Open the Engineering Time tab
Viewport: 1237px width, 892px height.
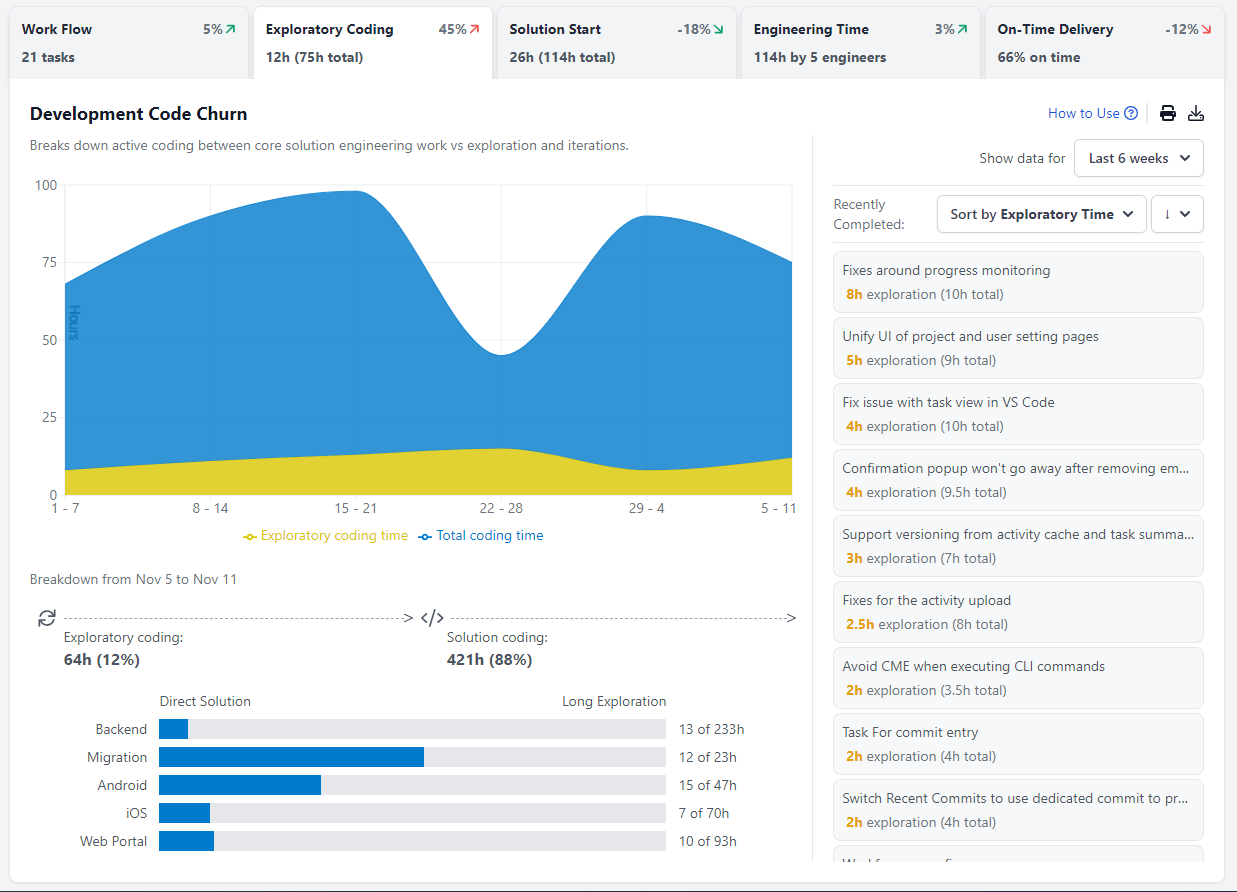tap(860, 43)
